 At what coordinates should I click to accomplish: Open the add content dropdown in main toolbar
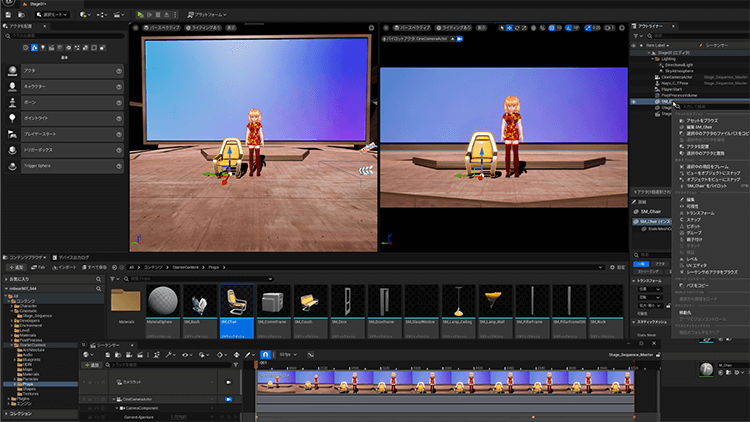(x=85, y=15)
